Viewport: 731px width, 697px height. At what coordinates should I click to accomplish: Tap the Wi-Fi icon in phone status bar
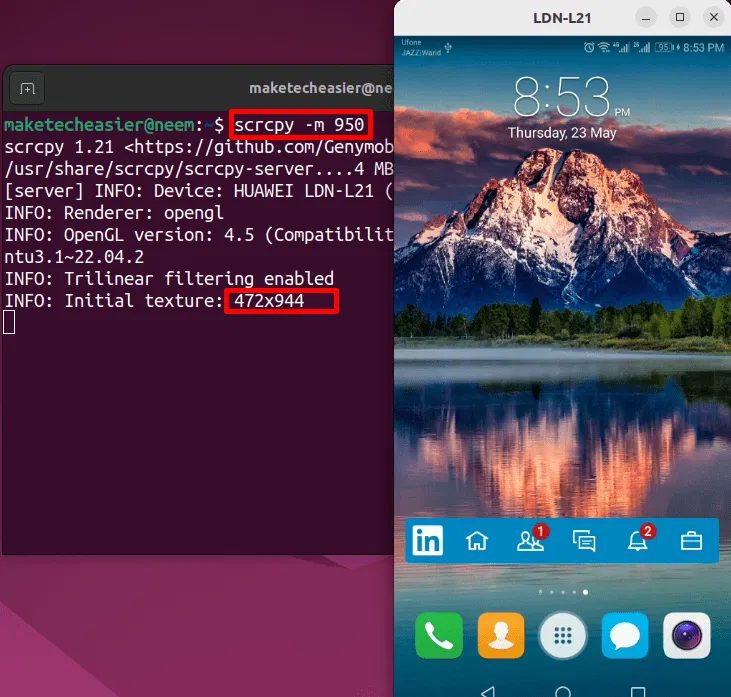point(604,47)
